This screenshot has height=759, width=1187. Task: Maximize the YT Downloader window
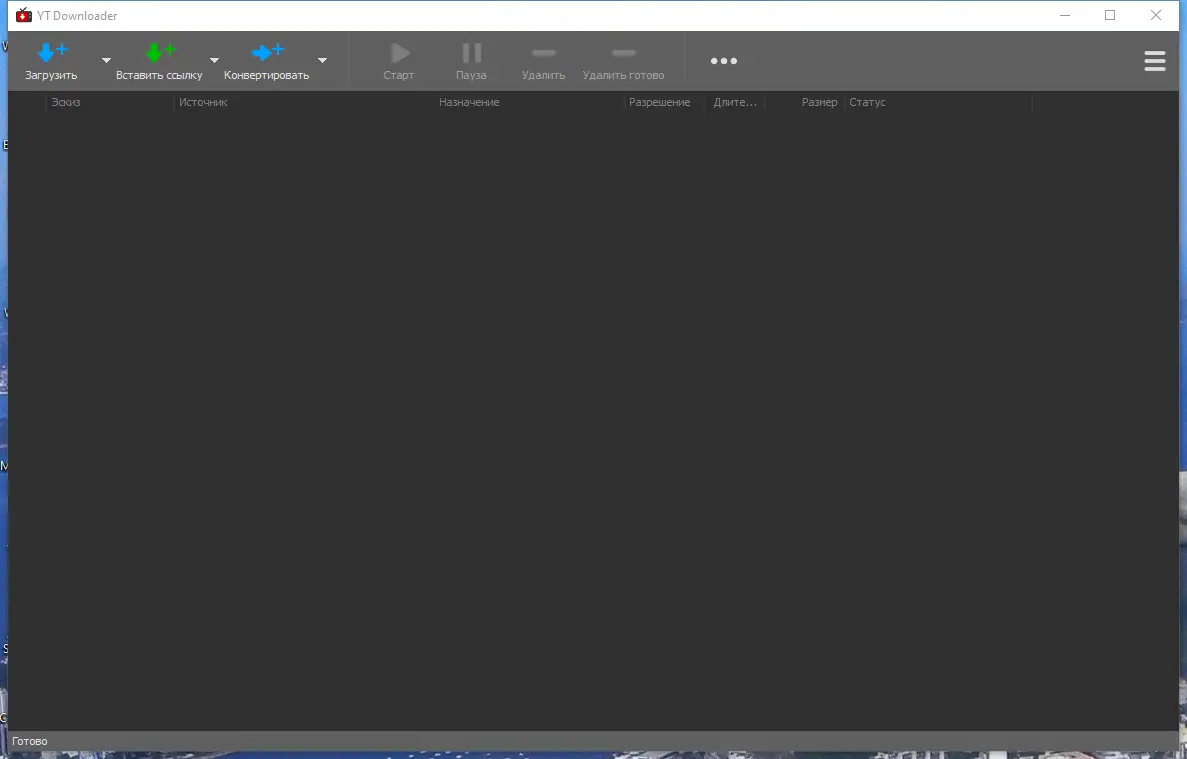click(x=1110, y=15)
